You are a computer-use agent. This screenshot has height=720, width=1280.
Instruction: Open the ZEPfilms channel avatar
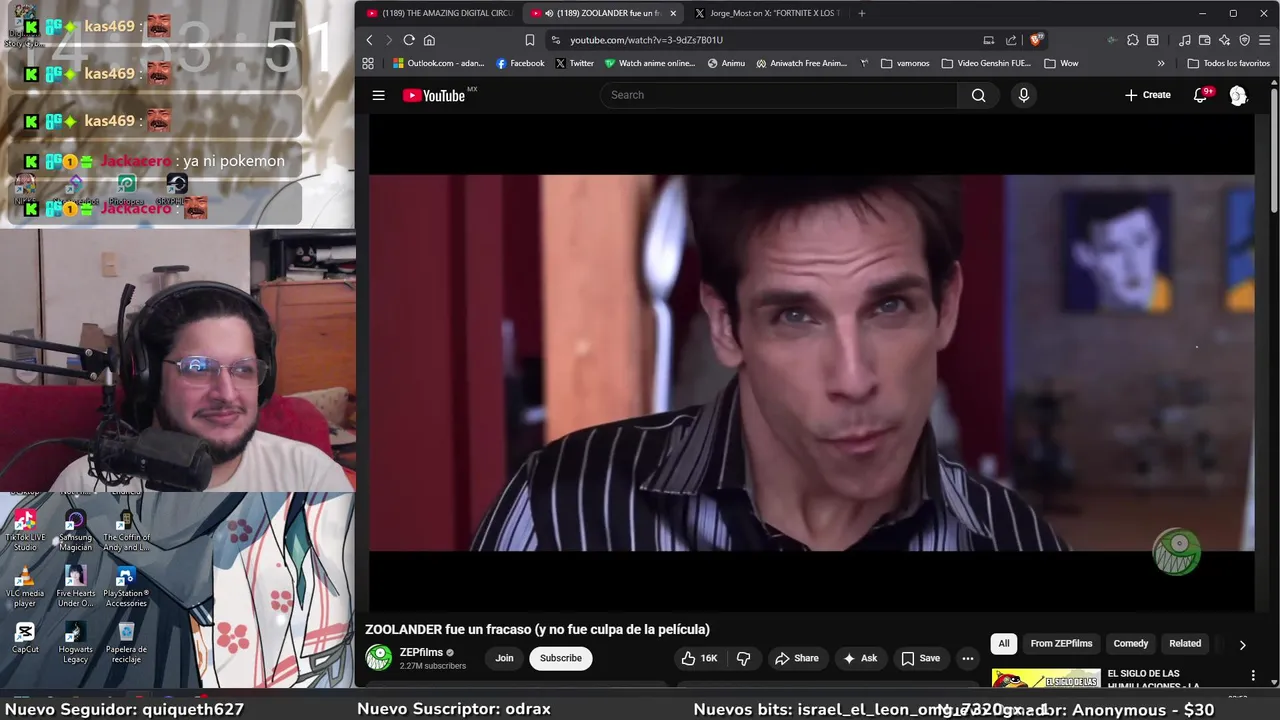(x=379, y=657)
